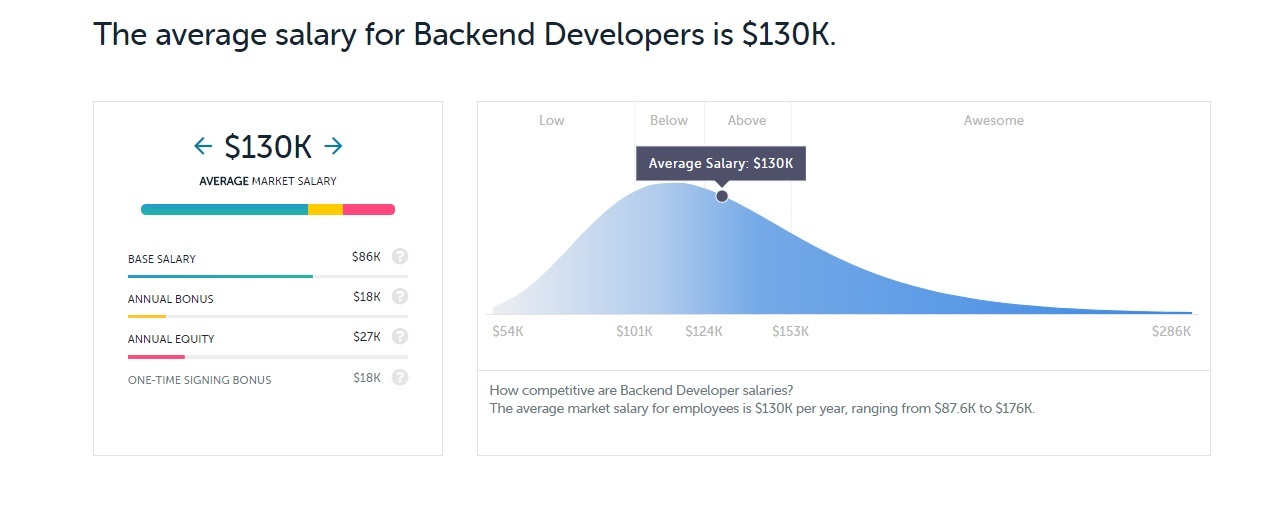This screenshot has height=505, width=1265.
Task: Open the Base Salary help icon
Action: [x=400, y=257]
